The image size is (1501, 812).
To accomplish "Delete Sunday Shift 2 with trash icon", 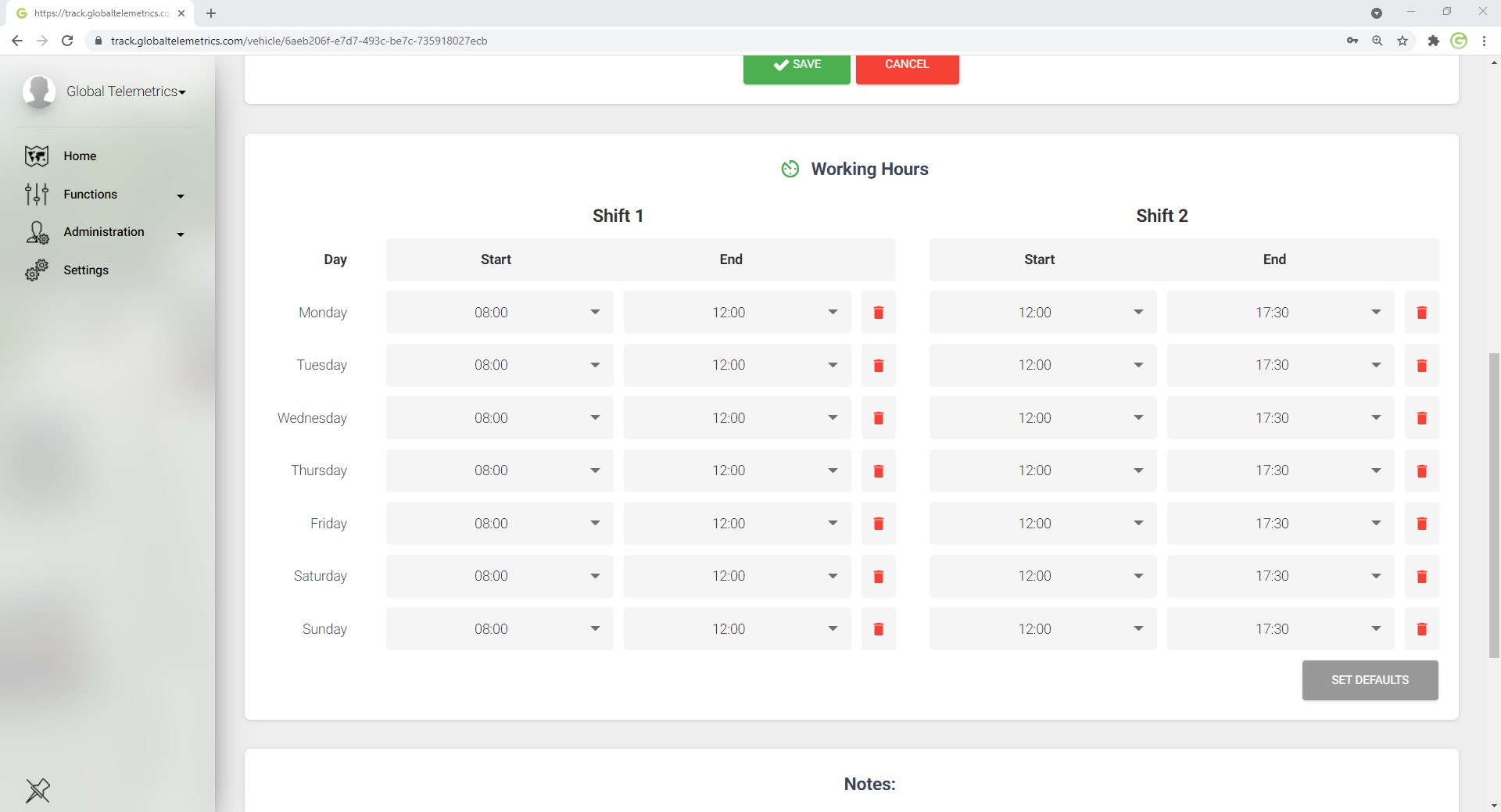I will [x=1421, y=629].
